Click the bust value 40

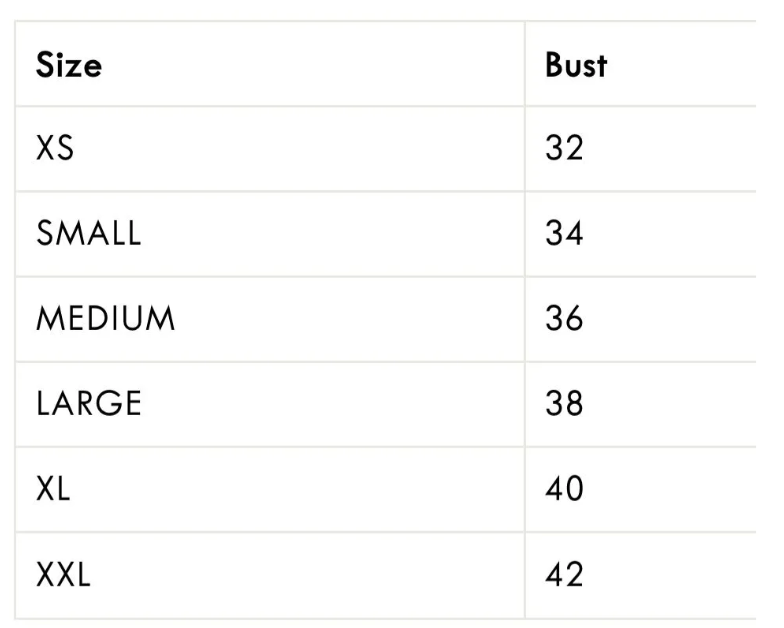pos(564,490)
